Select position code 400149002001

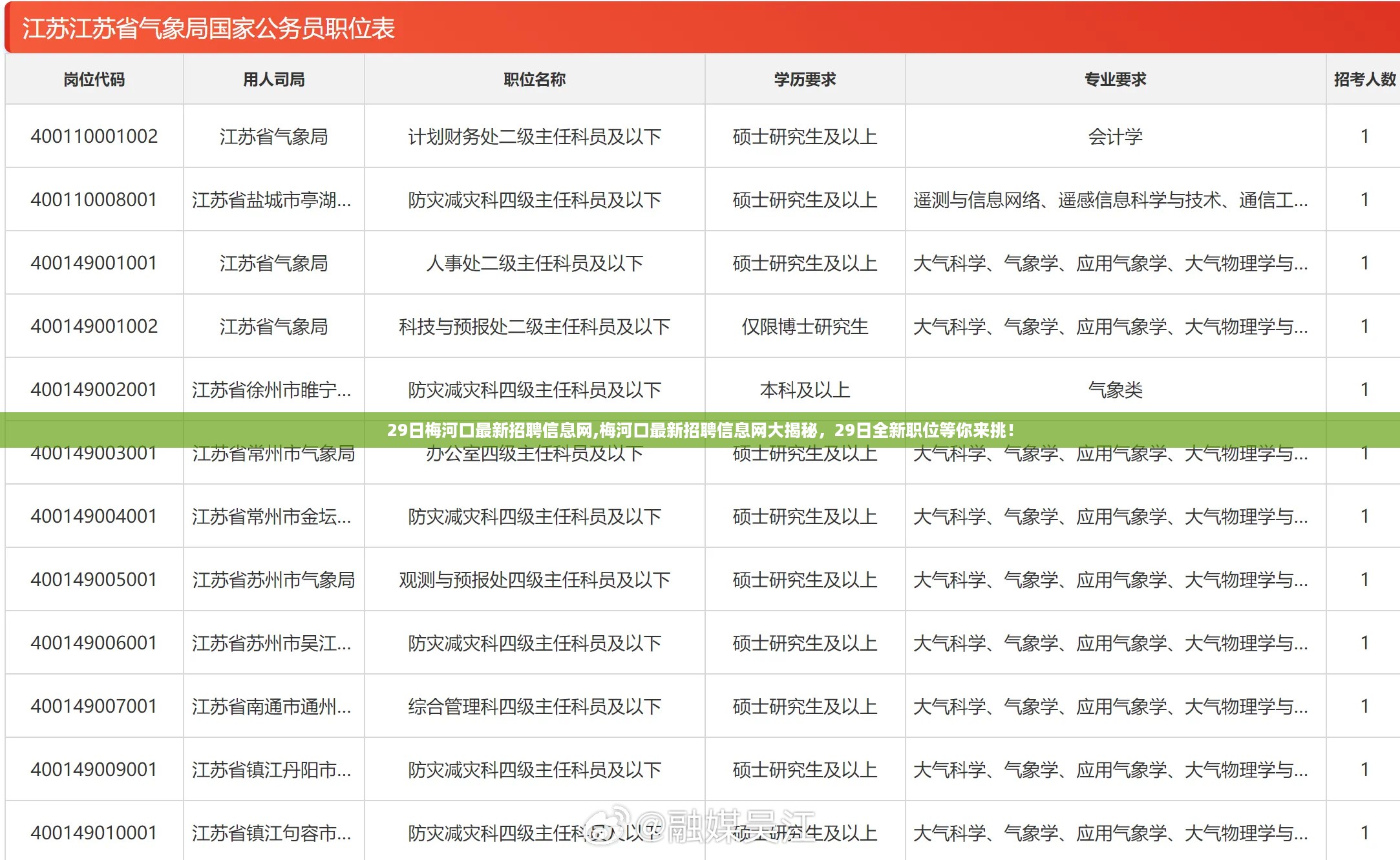pyautogui.click(x=94, y=390)
